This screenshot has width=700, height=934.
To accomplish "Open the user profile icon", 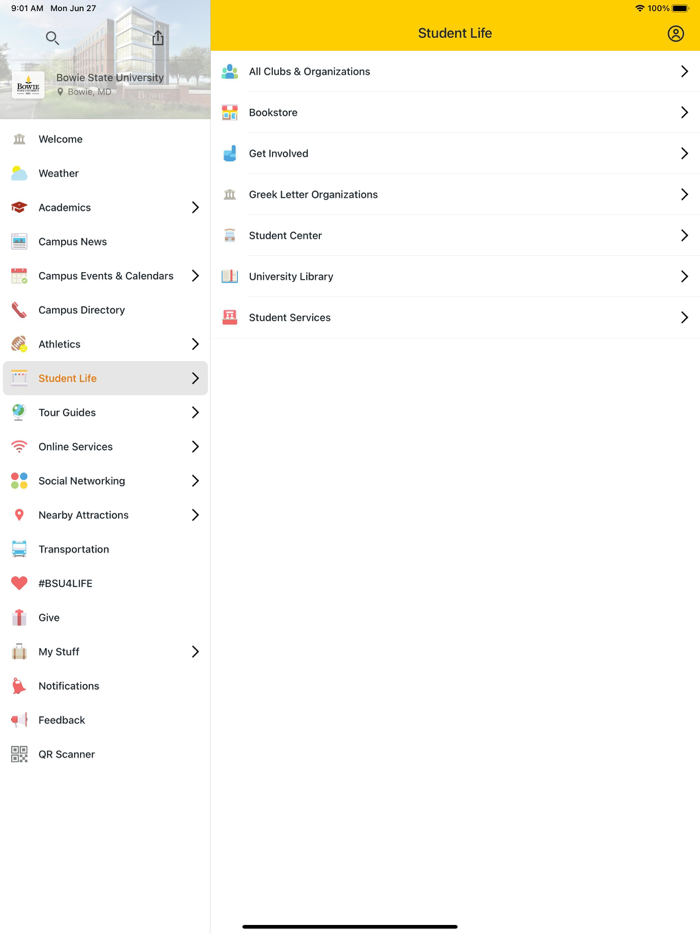I will coord(676,34).
